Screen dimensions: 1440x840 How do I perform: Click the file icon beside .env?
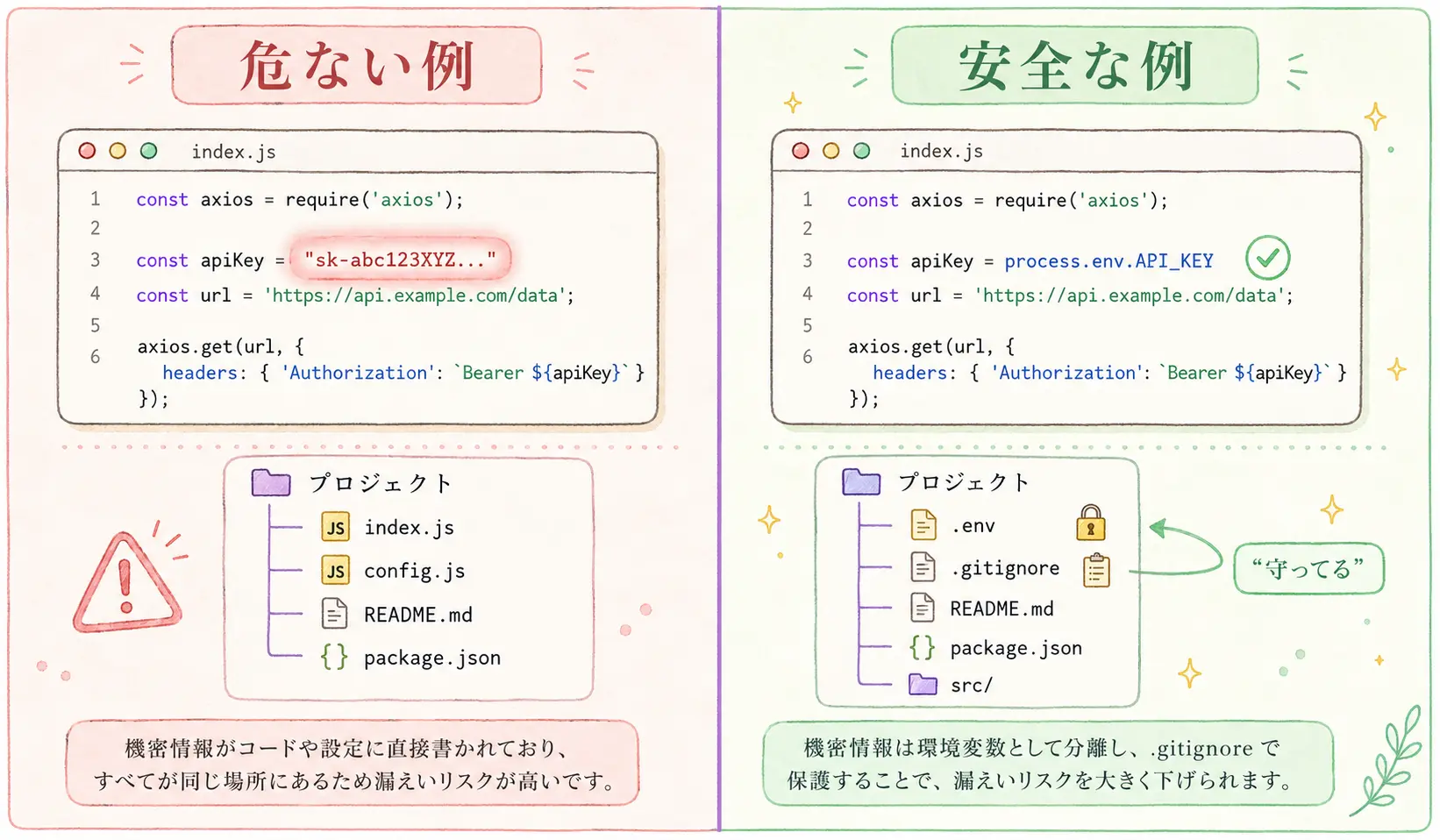923,524
